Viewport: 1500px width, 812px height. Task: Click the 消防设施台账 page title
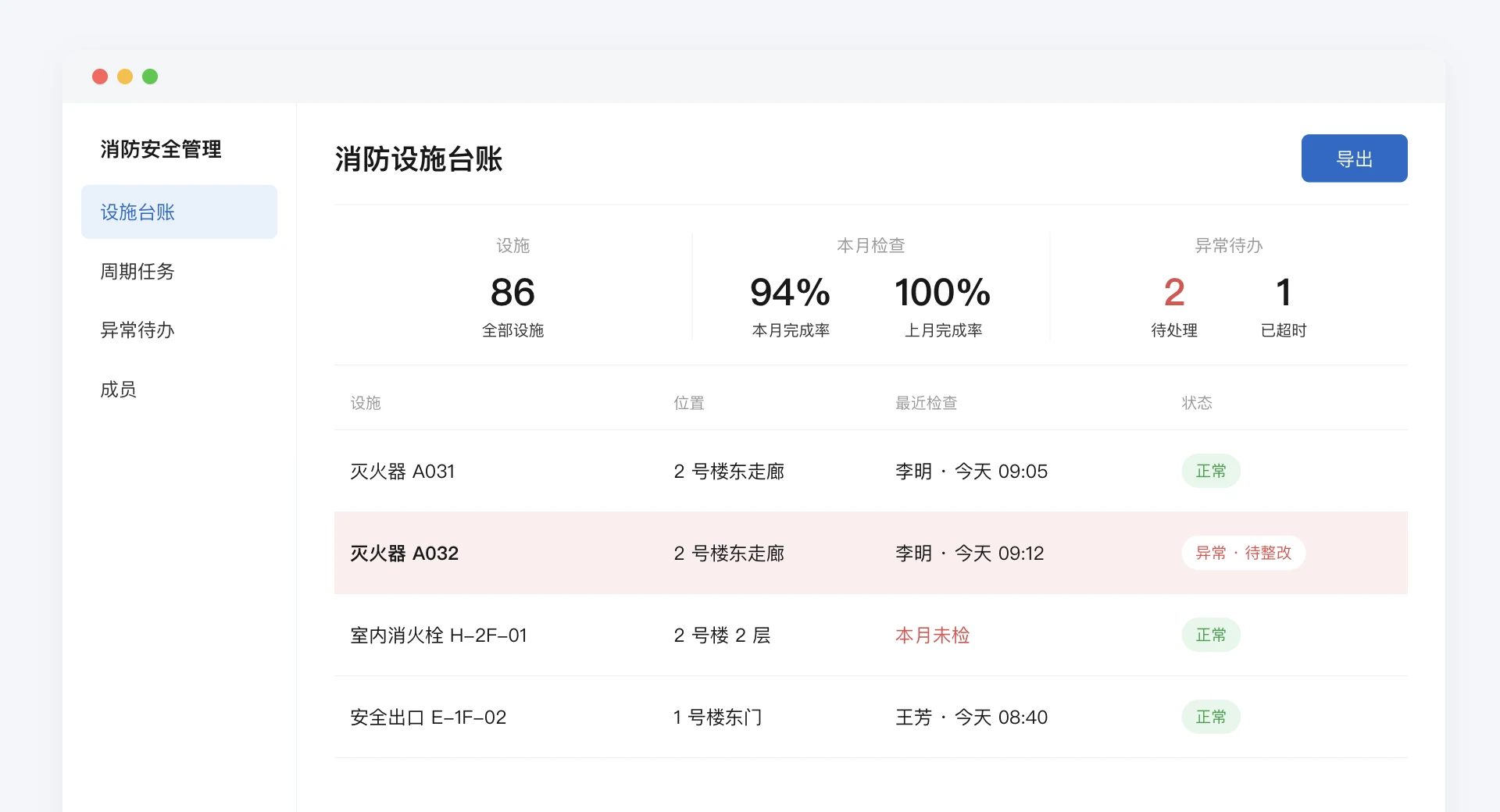click(x=419, y=158)
